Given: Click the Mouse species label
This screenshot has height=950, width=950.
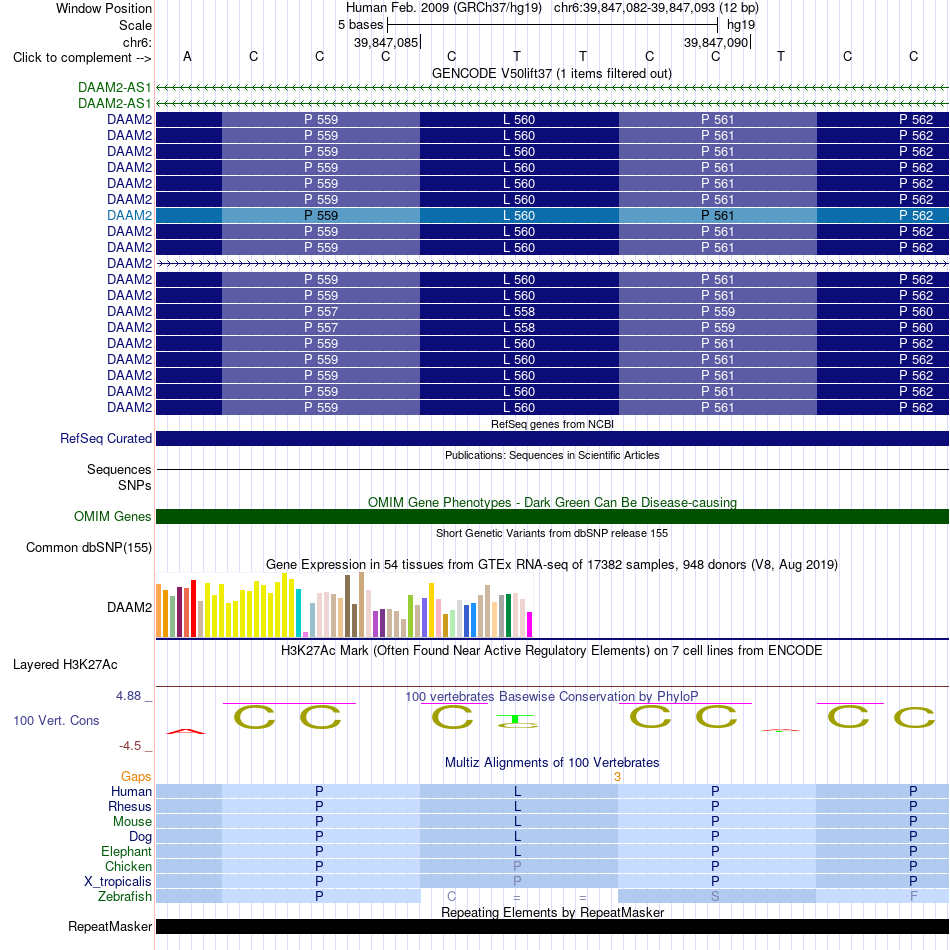Looking at the screenshot, I should [x=132, y=822].
